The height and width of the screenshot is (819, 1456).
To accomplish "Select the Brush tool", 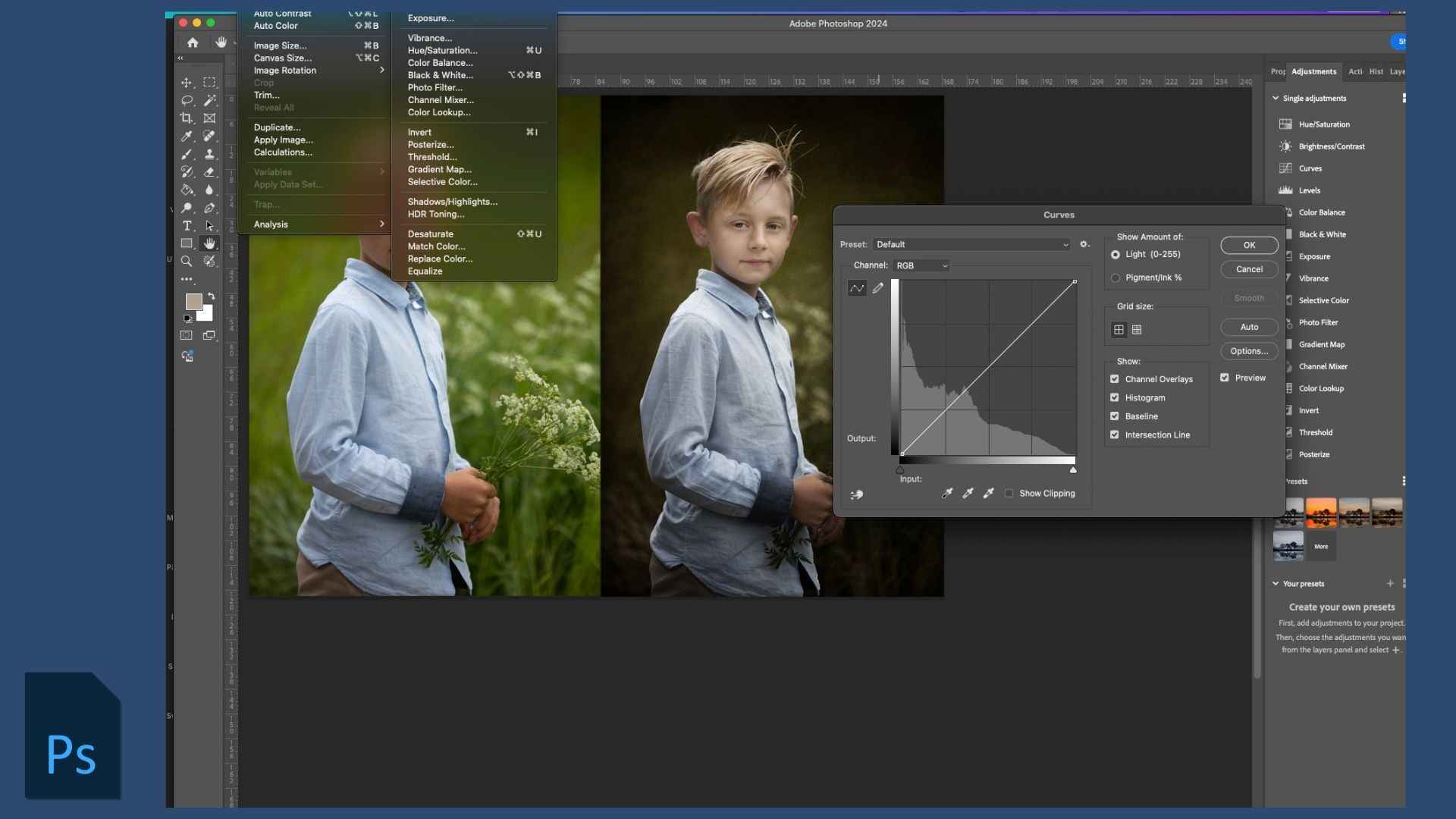I will [x=186, y=154].
